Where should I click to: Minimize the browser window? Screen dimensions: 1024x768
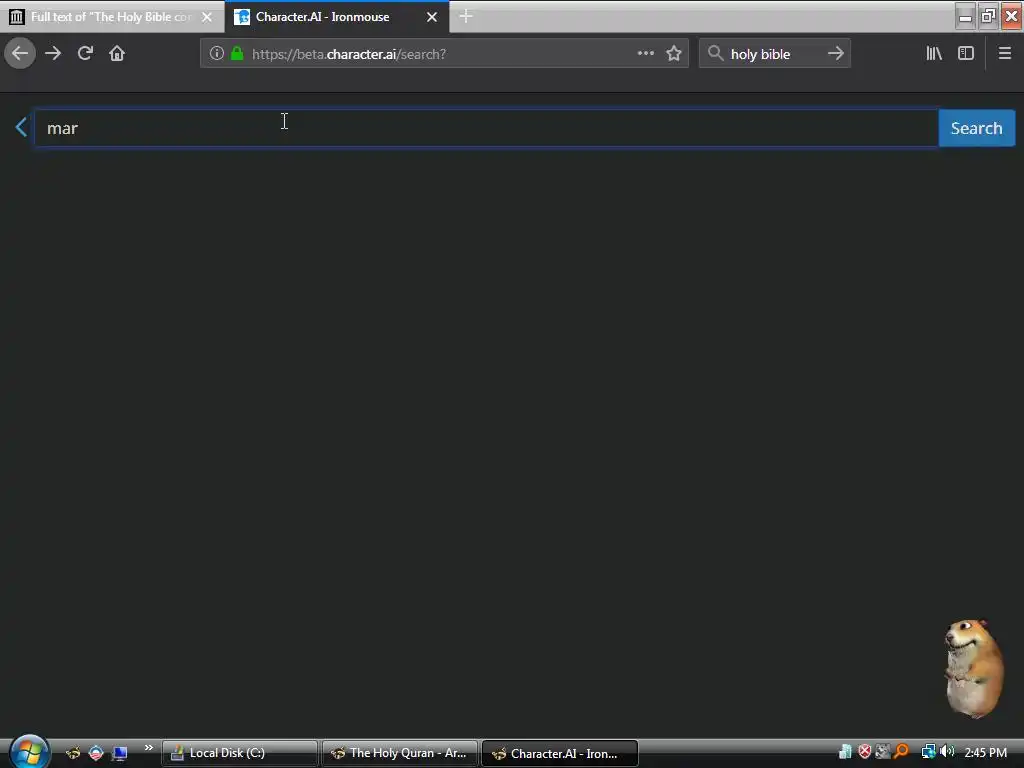[x=965, y=16]
